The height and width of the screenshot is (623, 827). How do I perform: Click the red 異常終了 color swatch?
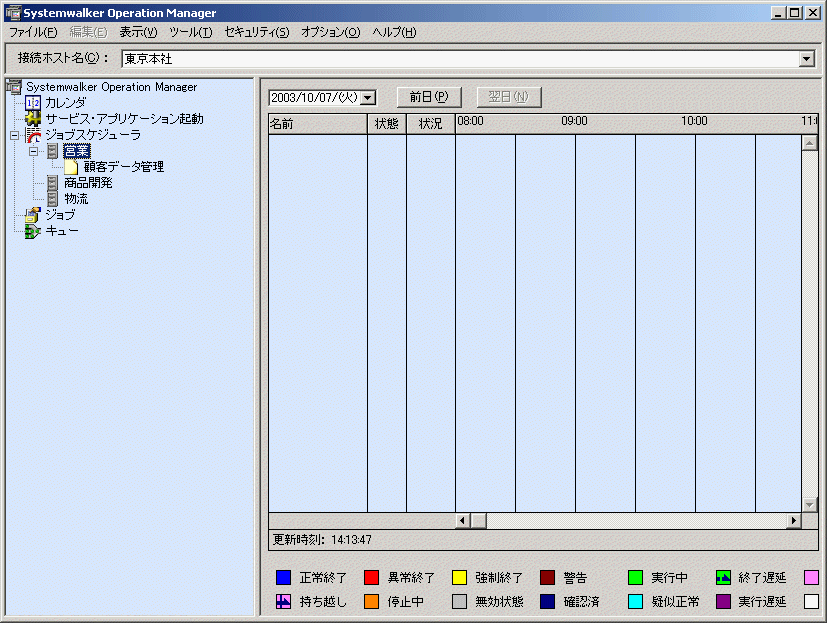[x=371, y=578]
